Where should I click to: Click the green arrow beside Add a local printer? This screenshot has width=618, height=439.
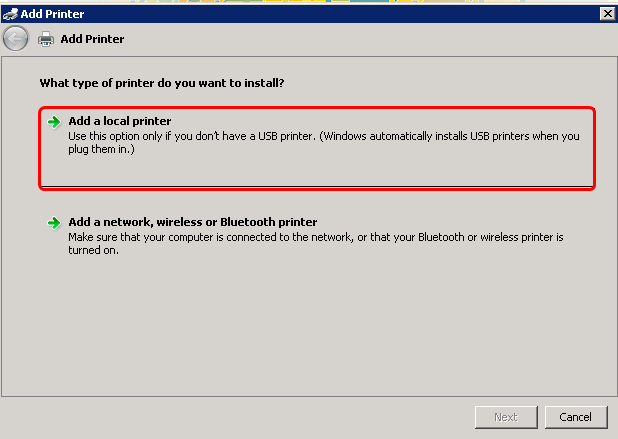[54, 121]
